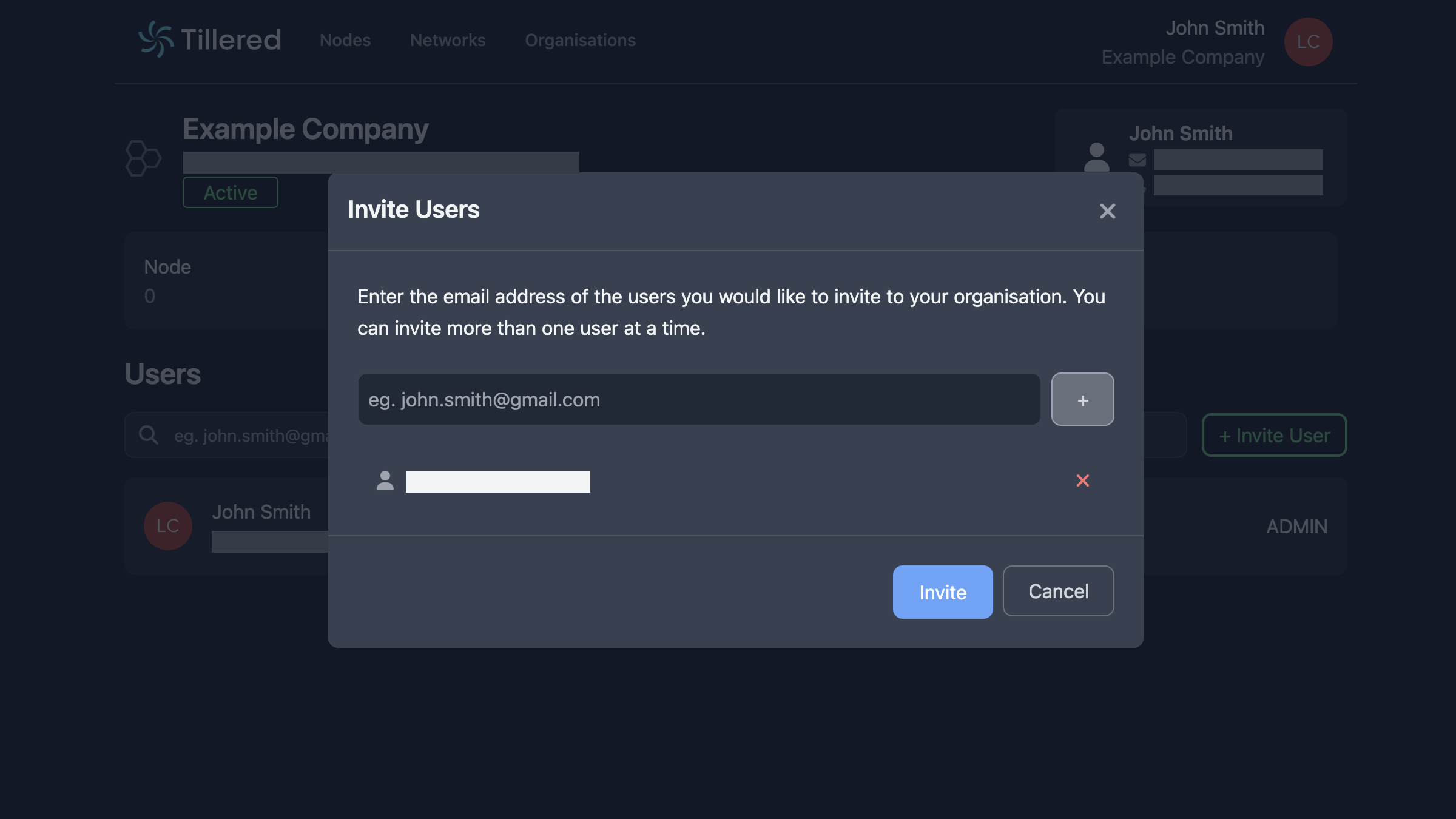Select John Smith in the users list
The image size is (1456, 819).
tap(261, 511)
